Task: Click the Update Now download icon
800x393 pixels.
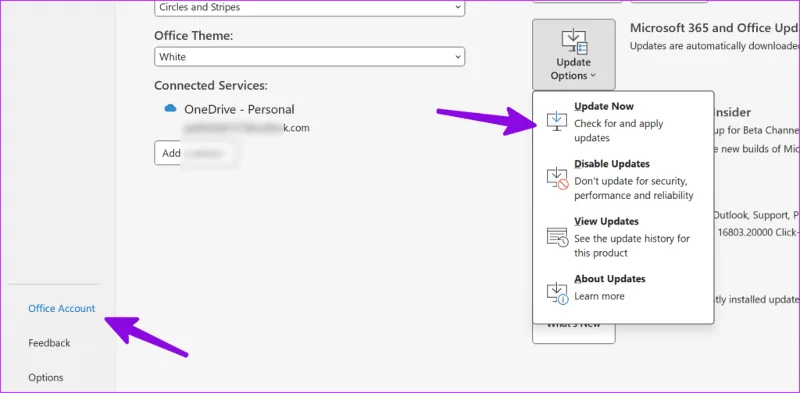Action: 557,121
